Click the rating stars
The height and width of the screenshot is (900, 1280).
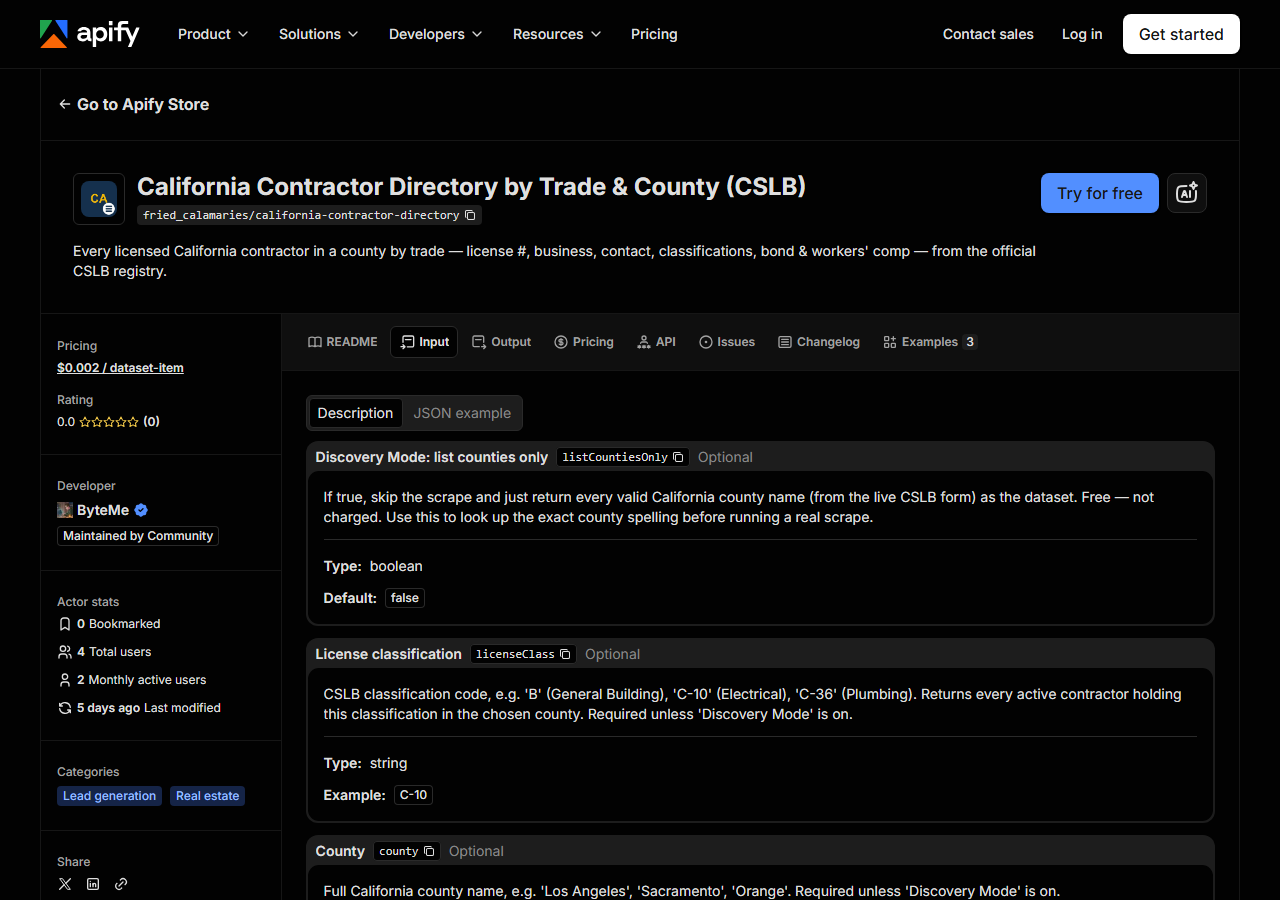[x=109, y=422]
